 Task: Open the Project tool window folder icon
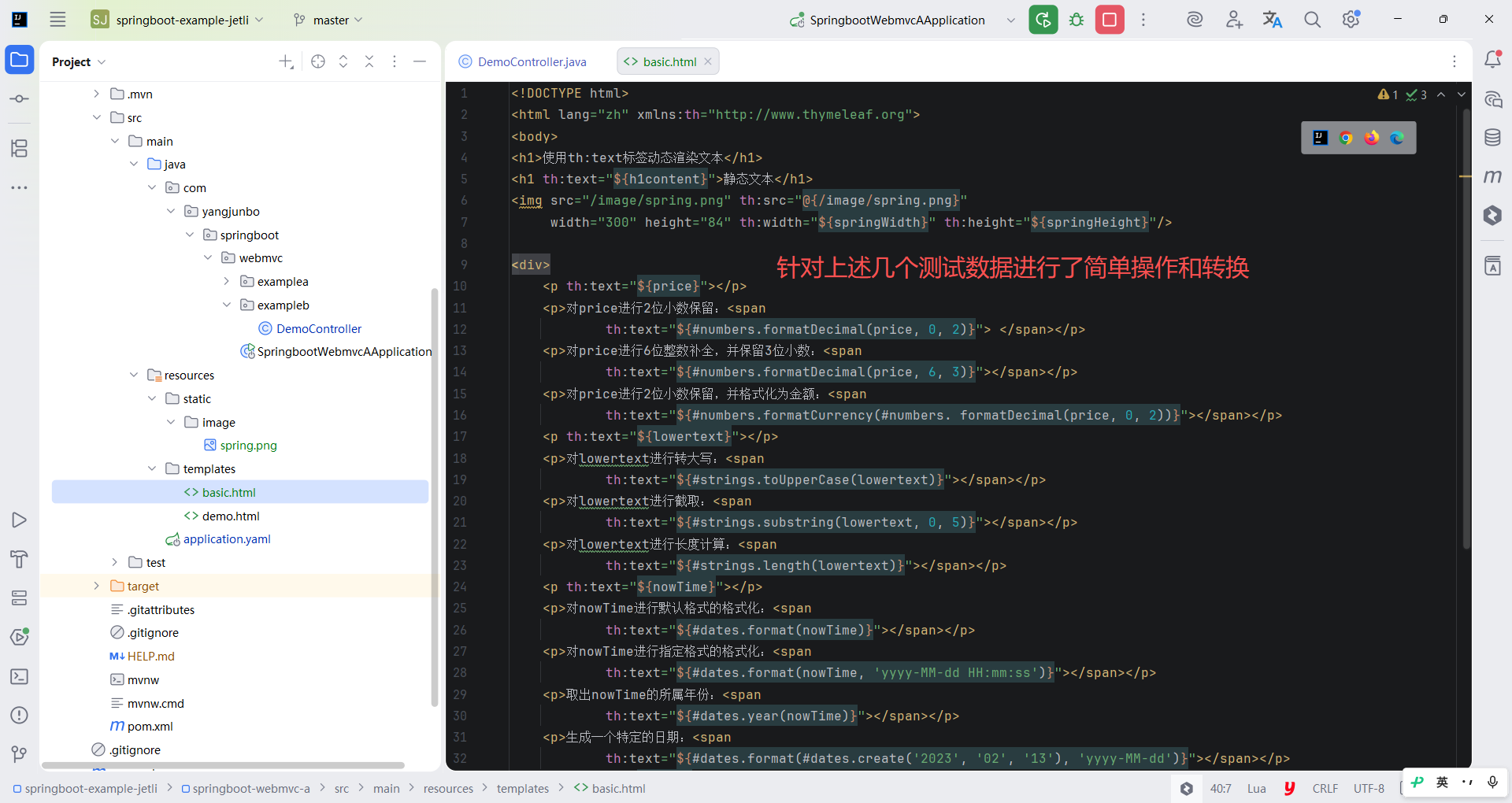[20, 60]
